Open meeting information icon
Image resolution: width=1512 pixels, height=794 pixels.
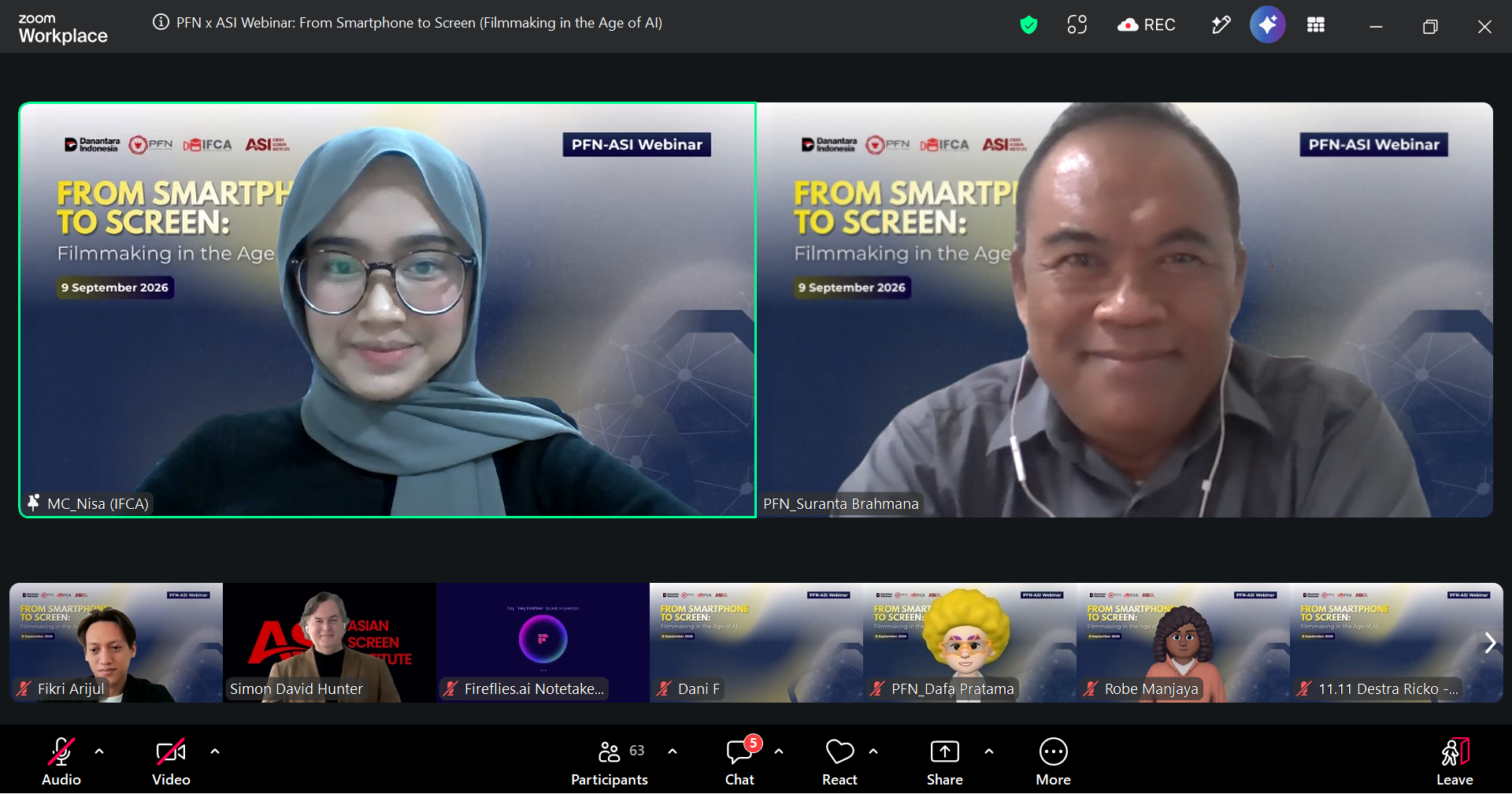tap(161, 23)
